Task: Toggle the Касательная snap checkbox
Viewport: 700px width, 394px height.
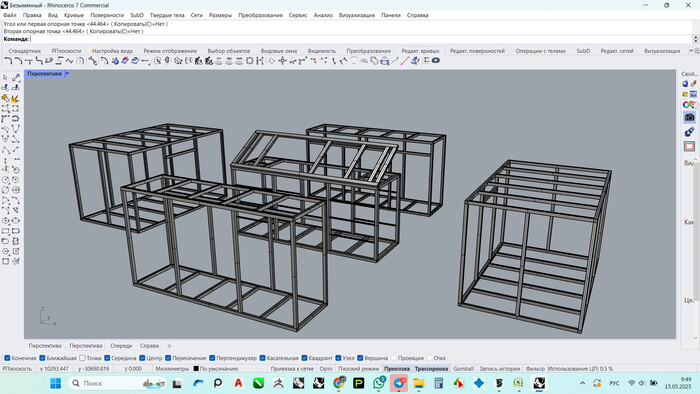Action: tap(262, 358)
